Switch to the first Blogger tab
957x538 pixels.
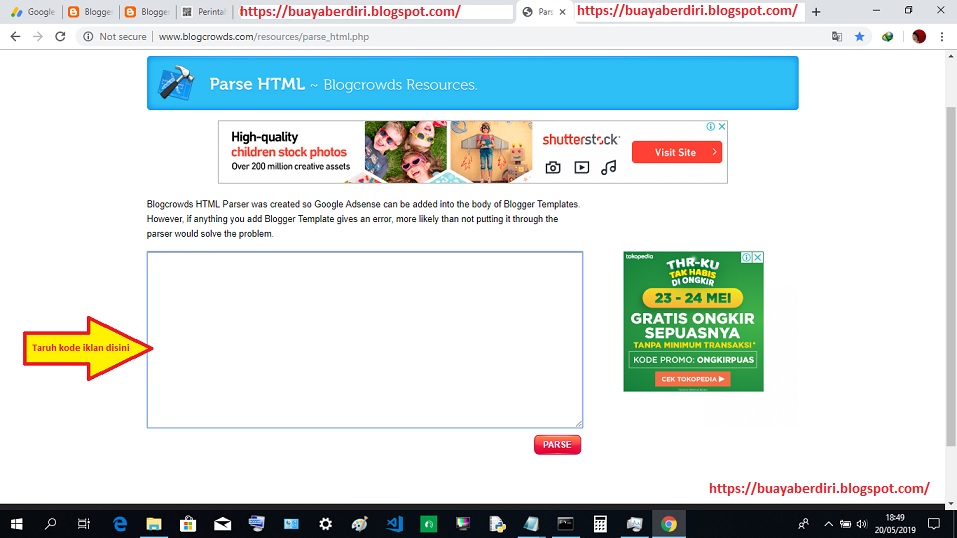click(90, 12)
